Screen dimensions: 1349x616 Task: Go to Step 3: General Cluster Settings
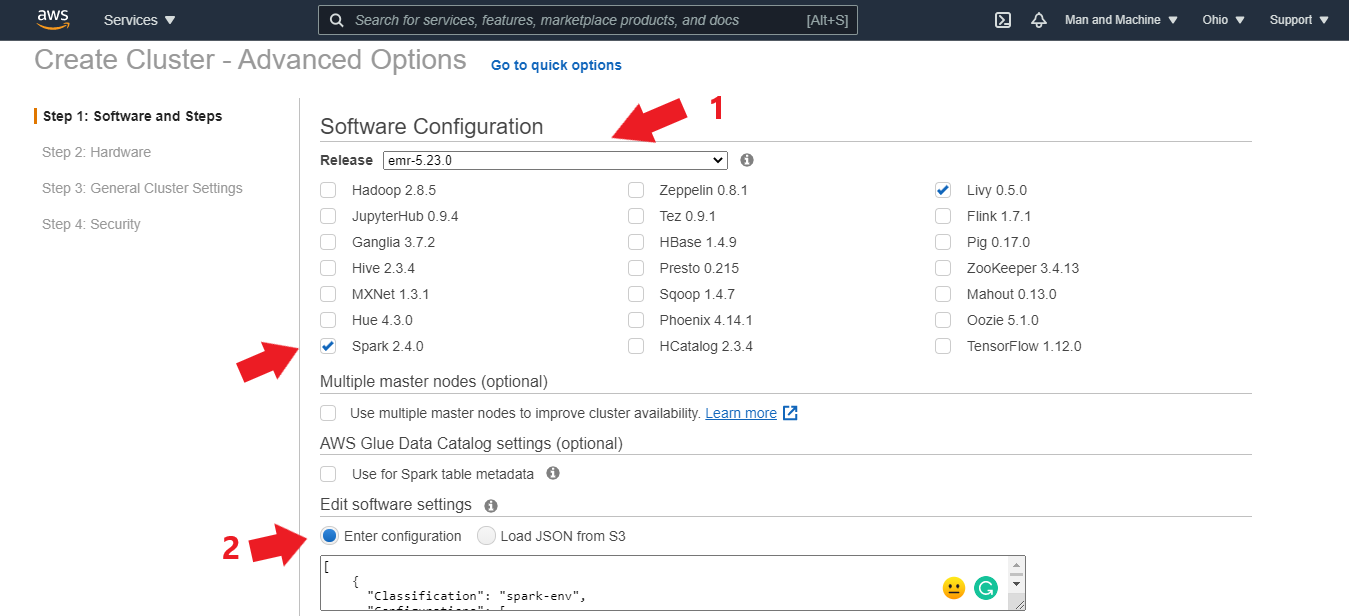pyautogui.click(x=142, y=188)
